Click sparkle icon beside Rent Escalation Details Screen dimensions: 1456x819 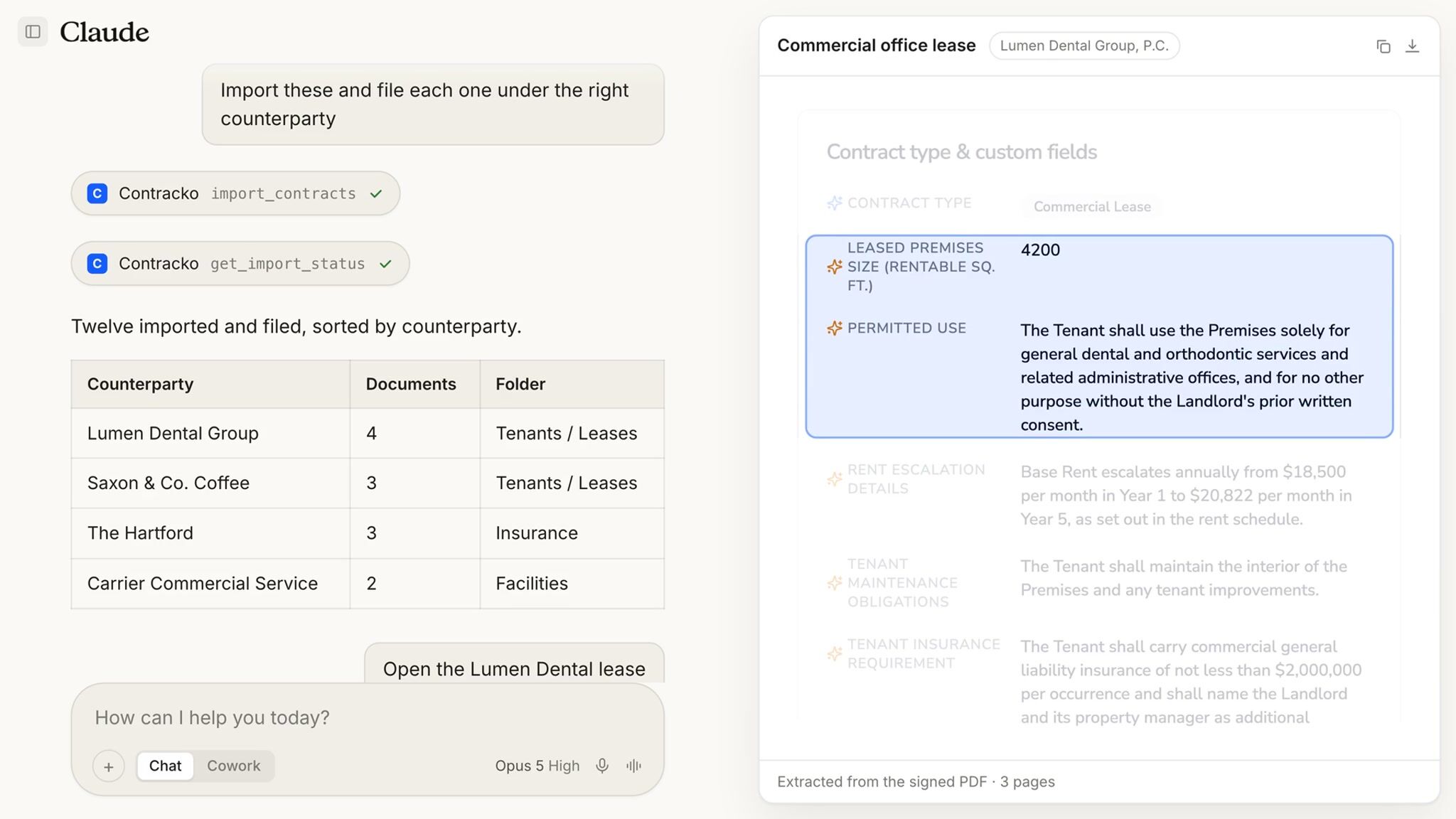click(835, 479)
